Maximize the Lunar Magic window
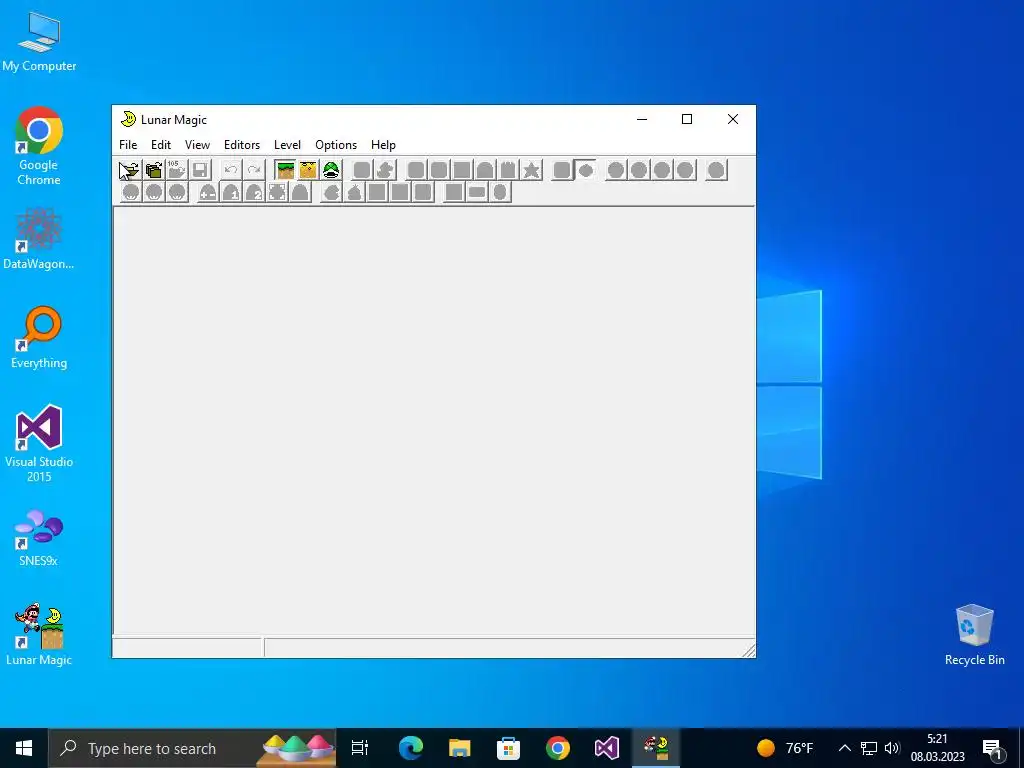Screen dimensions: 1024x768 (x=687, y=119)
